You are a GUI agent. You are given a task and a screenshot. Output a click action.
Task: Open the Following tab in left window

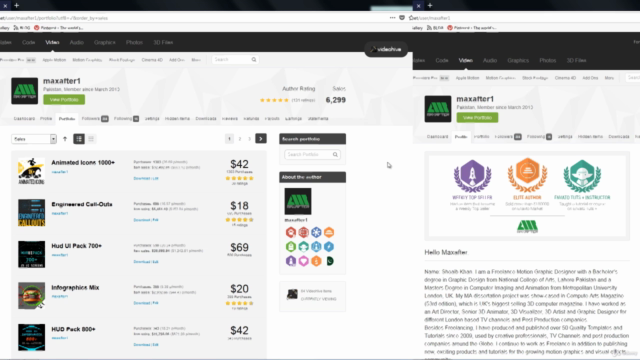coord(126,119)
